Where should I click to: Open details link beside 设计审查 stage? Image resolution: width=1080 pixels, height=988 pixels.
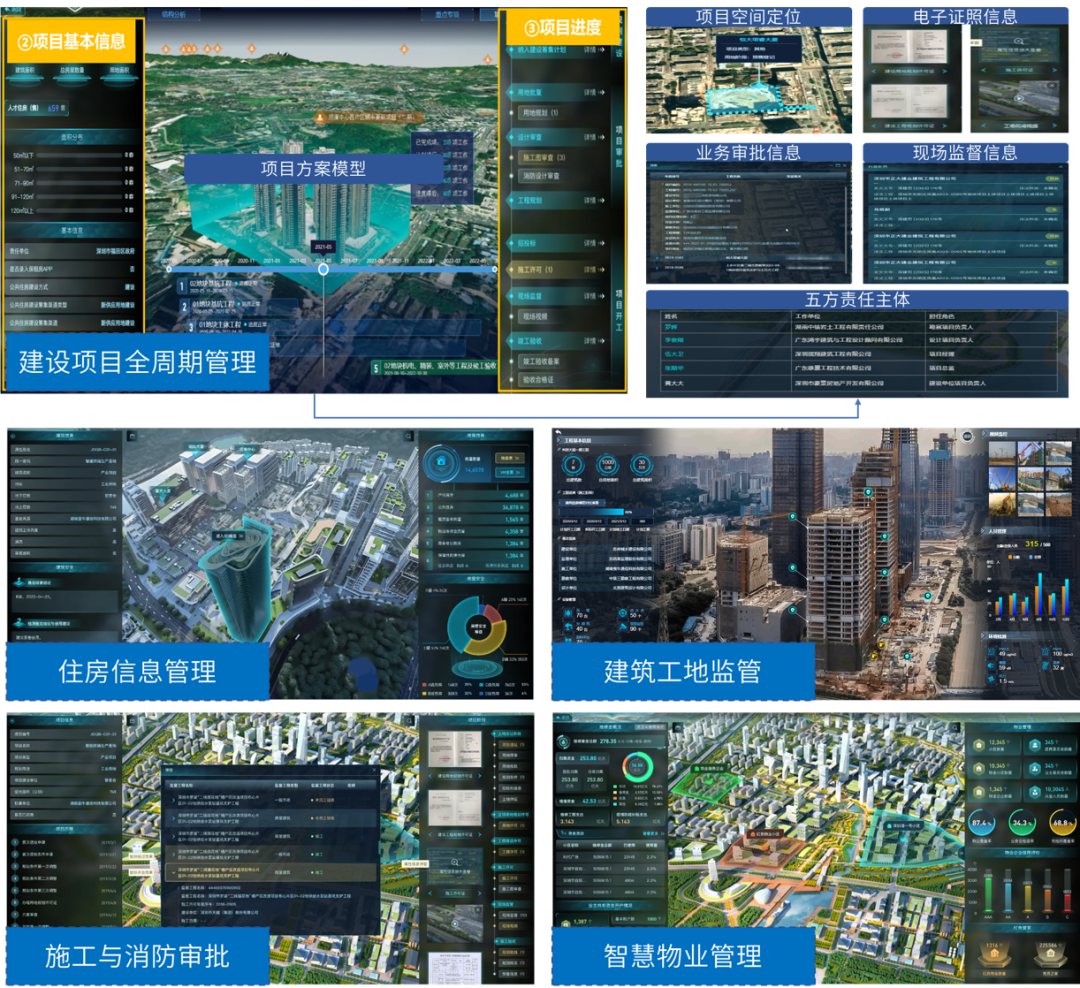[x=594, y=137]
